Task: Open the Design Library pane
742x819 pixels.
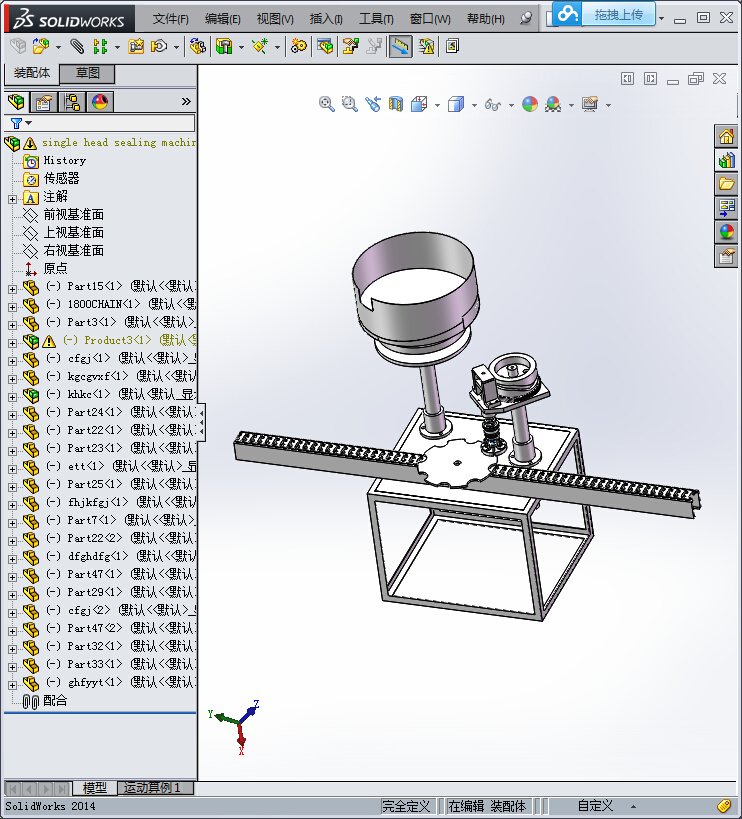Action: [x=726, y=160]
